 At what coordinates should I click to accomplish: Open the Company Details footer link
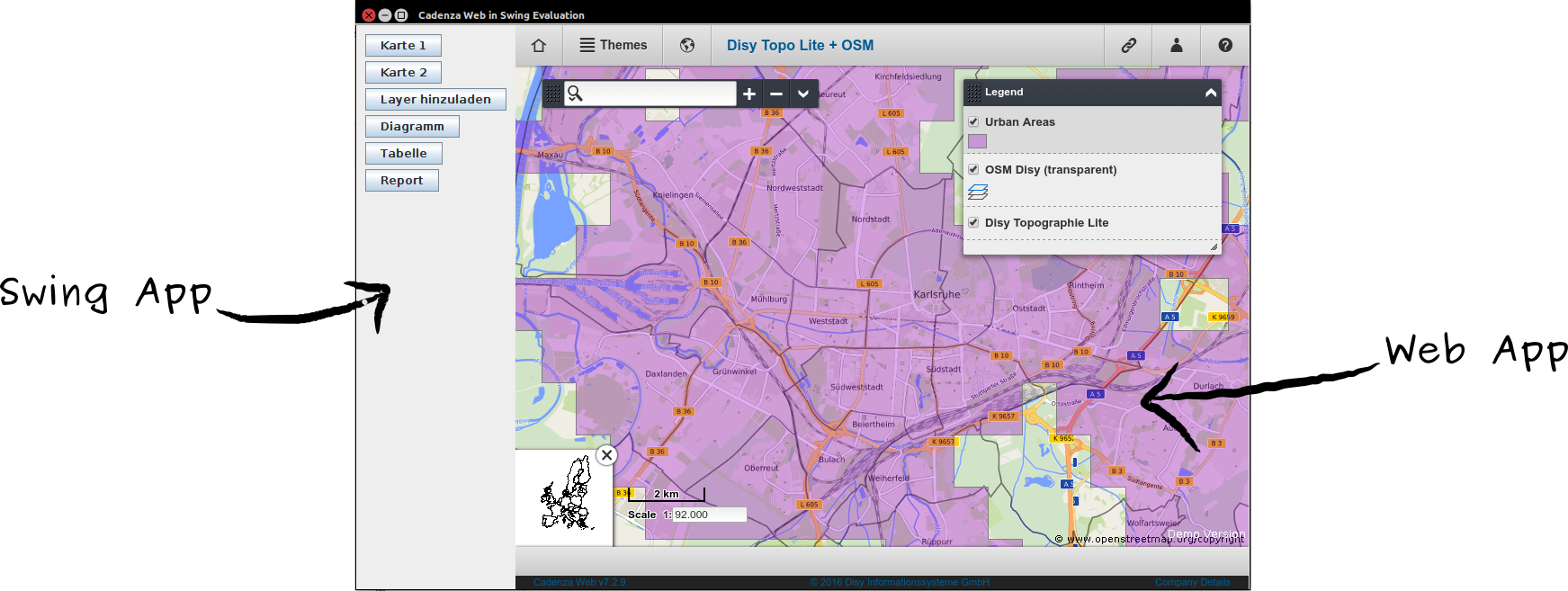click(1193, 582)
